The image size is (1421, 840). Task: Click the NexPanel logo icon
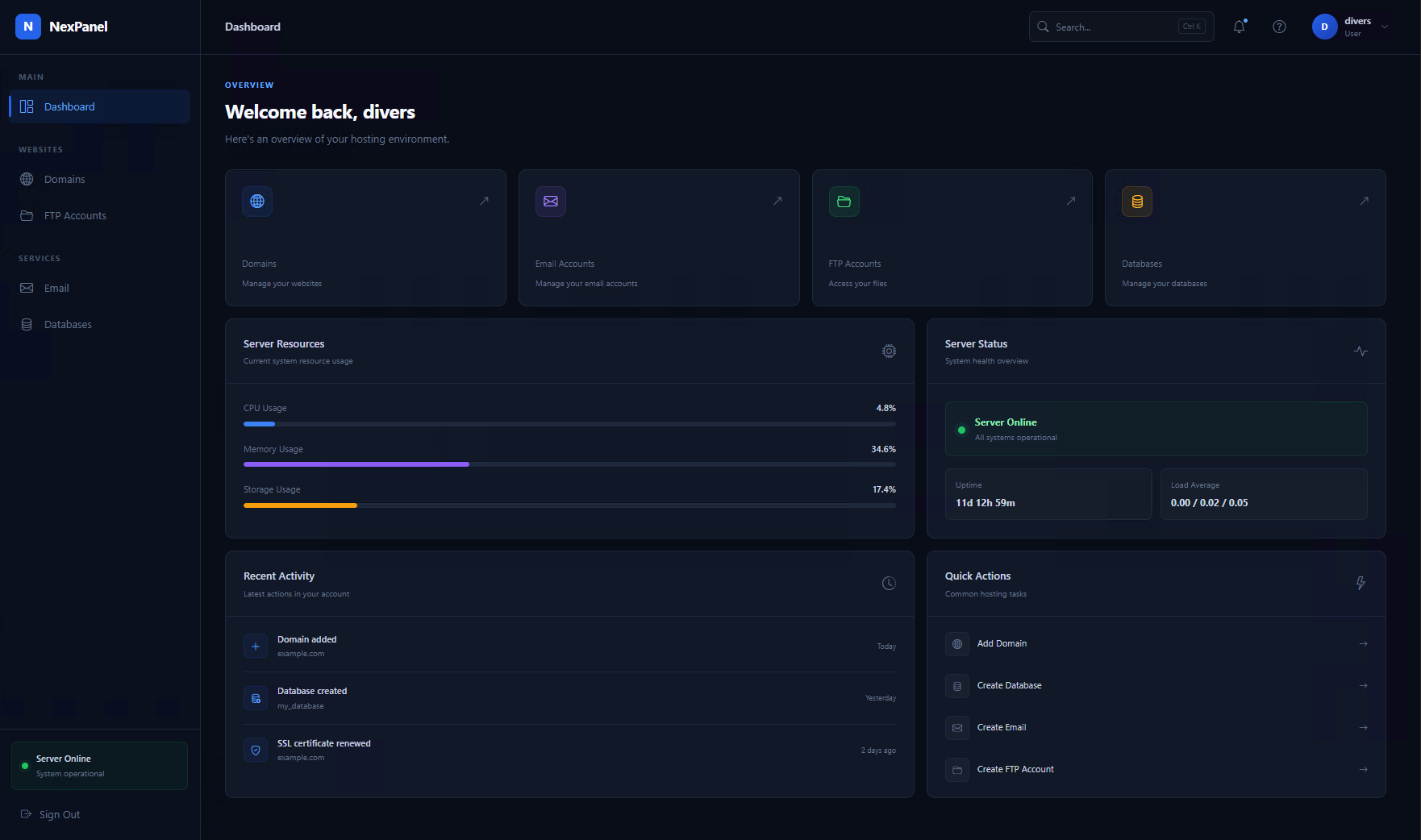coord(28,27)
